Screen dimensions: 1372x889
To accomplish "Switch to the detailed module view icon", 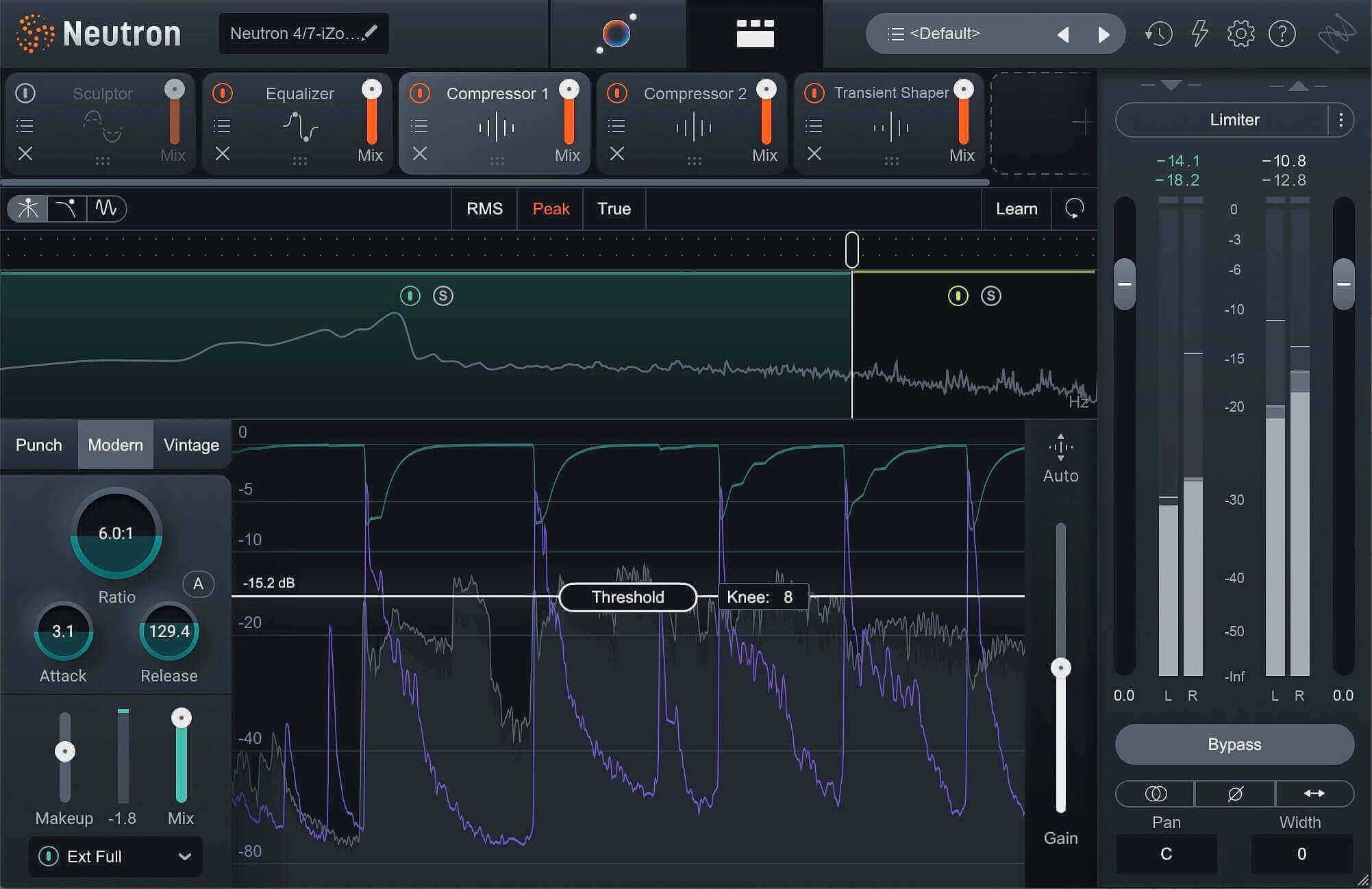I will (755, 34).
